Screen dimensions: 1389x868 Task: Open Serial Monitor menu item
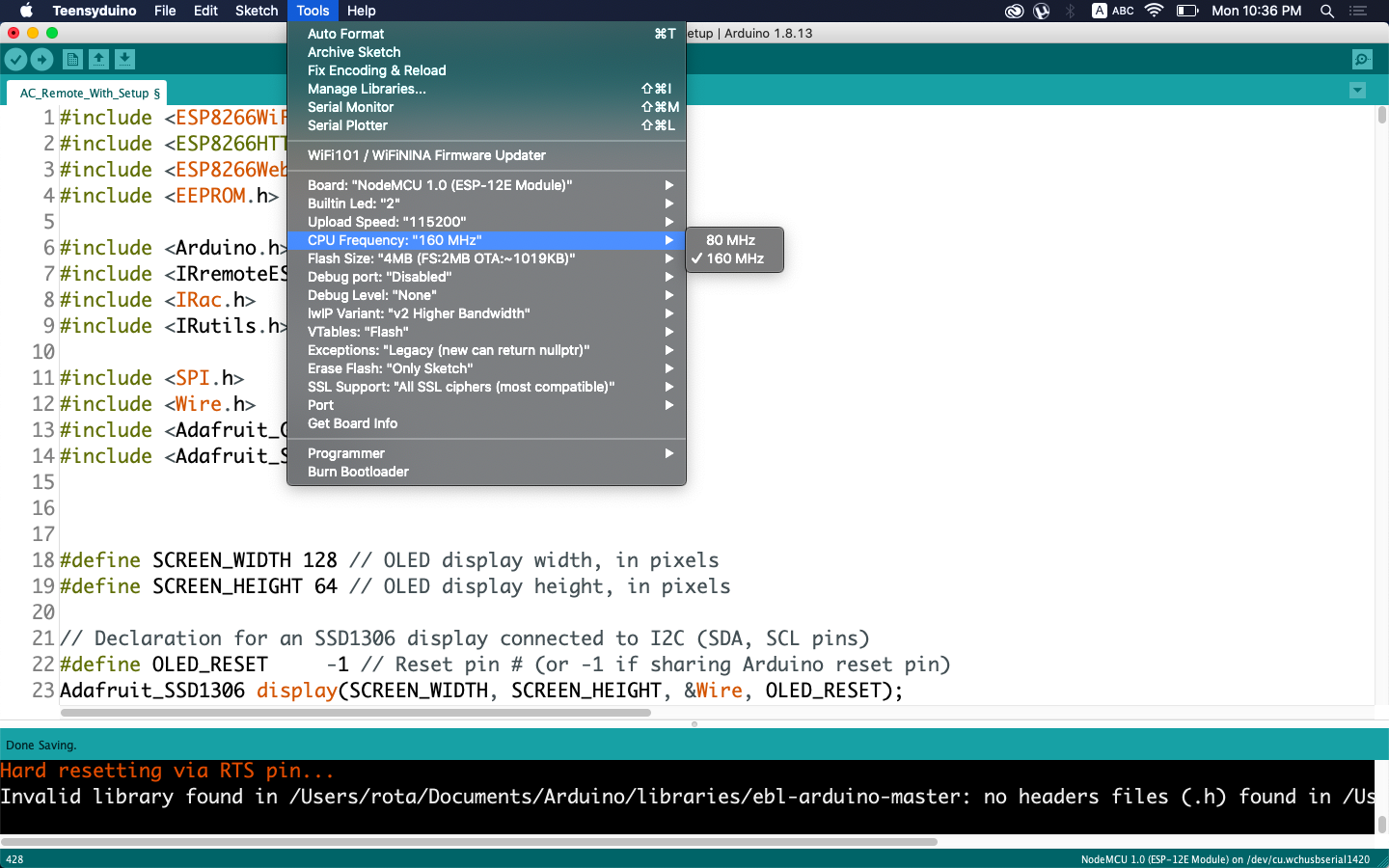tap(486, 107)
